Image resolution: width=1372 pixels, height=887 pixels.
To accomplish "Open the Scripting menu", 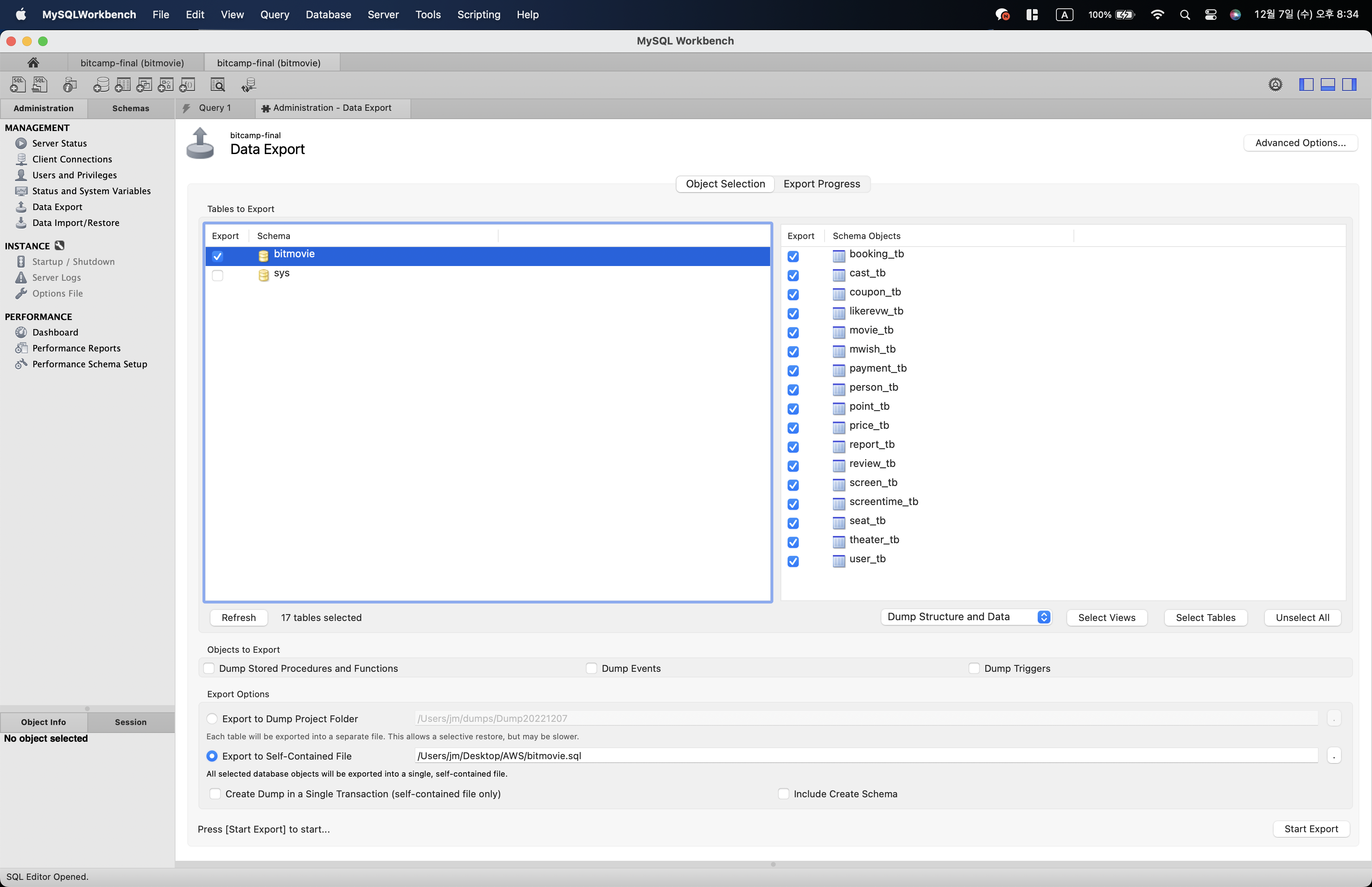I will [478, 15].
